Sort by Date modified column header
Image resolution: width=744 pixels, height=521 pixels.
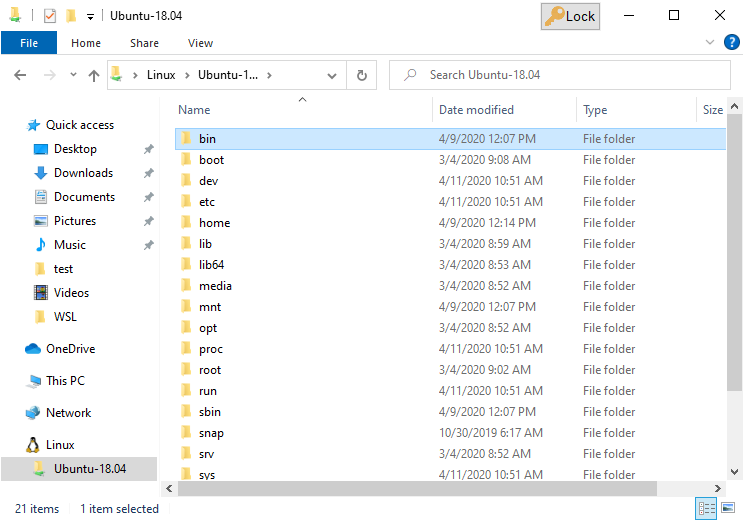(x=476, y=110)
